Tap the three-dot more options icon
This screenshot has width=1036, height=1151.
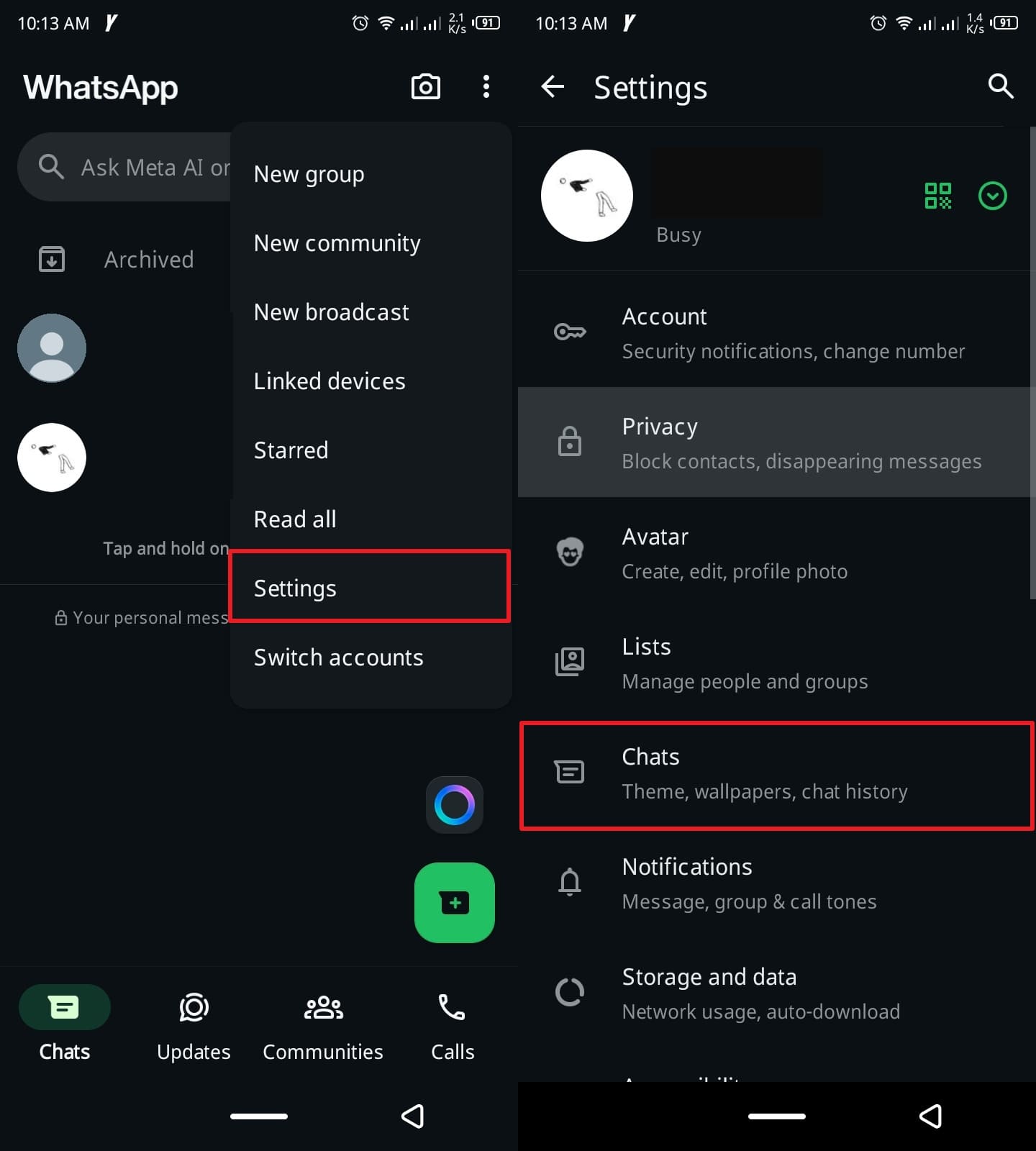(486, 86)
